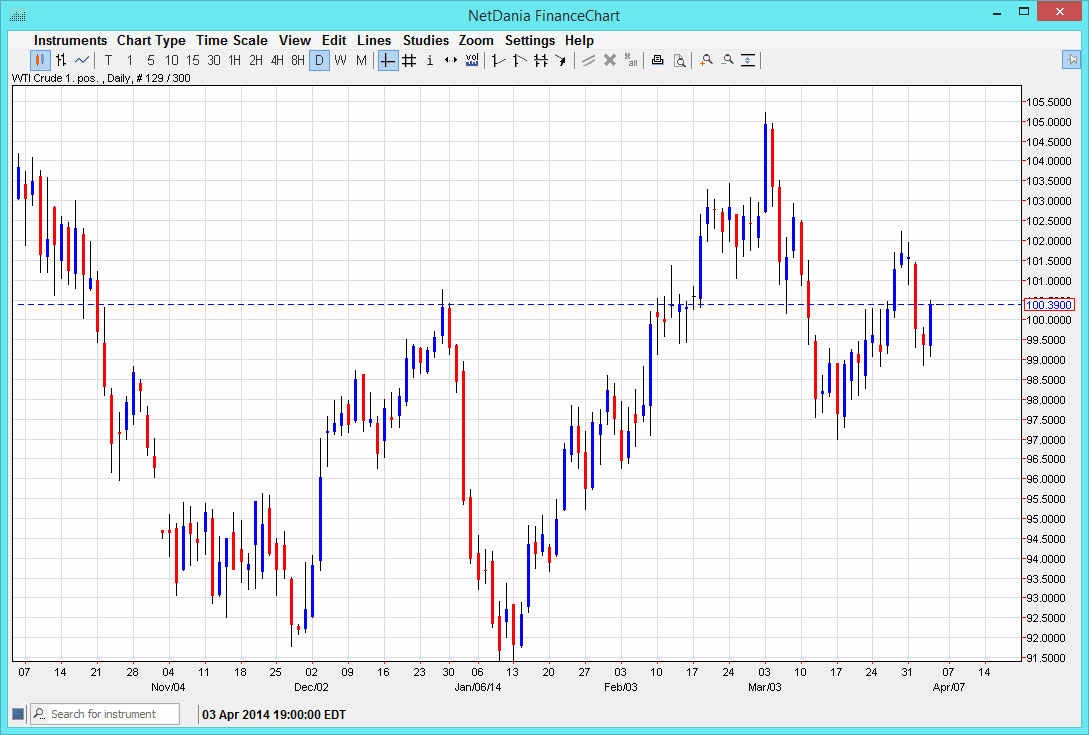Toggle the crosshair cursor button

[x=388, y=61]
